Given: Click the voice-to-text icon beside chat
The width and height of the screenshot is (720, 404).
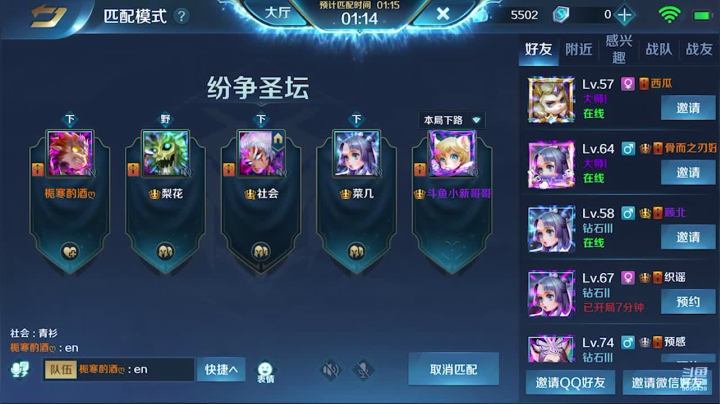Looking at the screenshot, I should (20, 370).
